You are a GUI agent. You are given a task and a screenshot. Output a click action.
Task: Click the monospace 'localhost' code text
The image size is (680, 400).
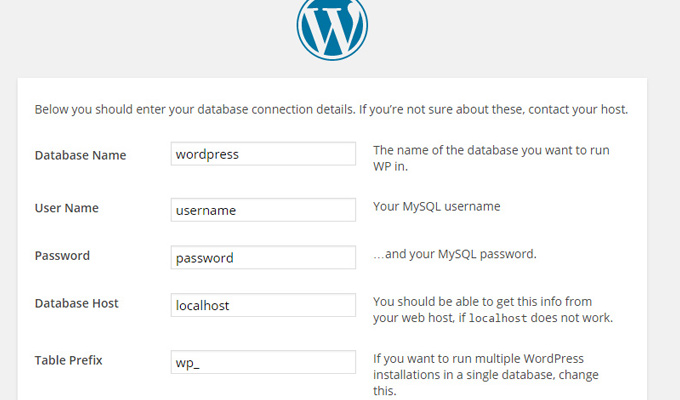pos(498,318)
